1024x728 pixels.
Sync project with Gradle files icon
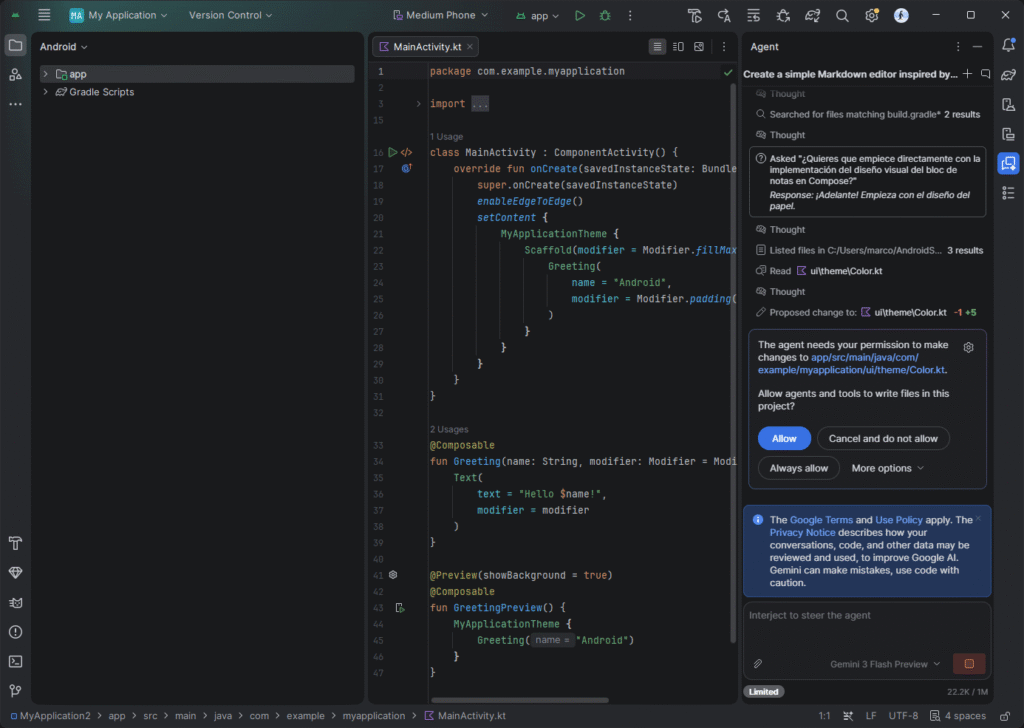[x=812, y=16]
